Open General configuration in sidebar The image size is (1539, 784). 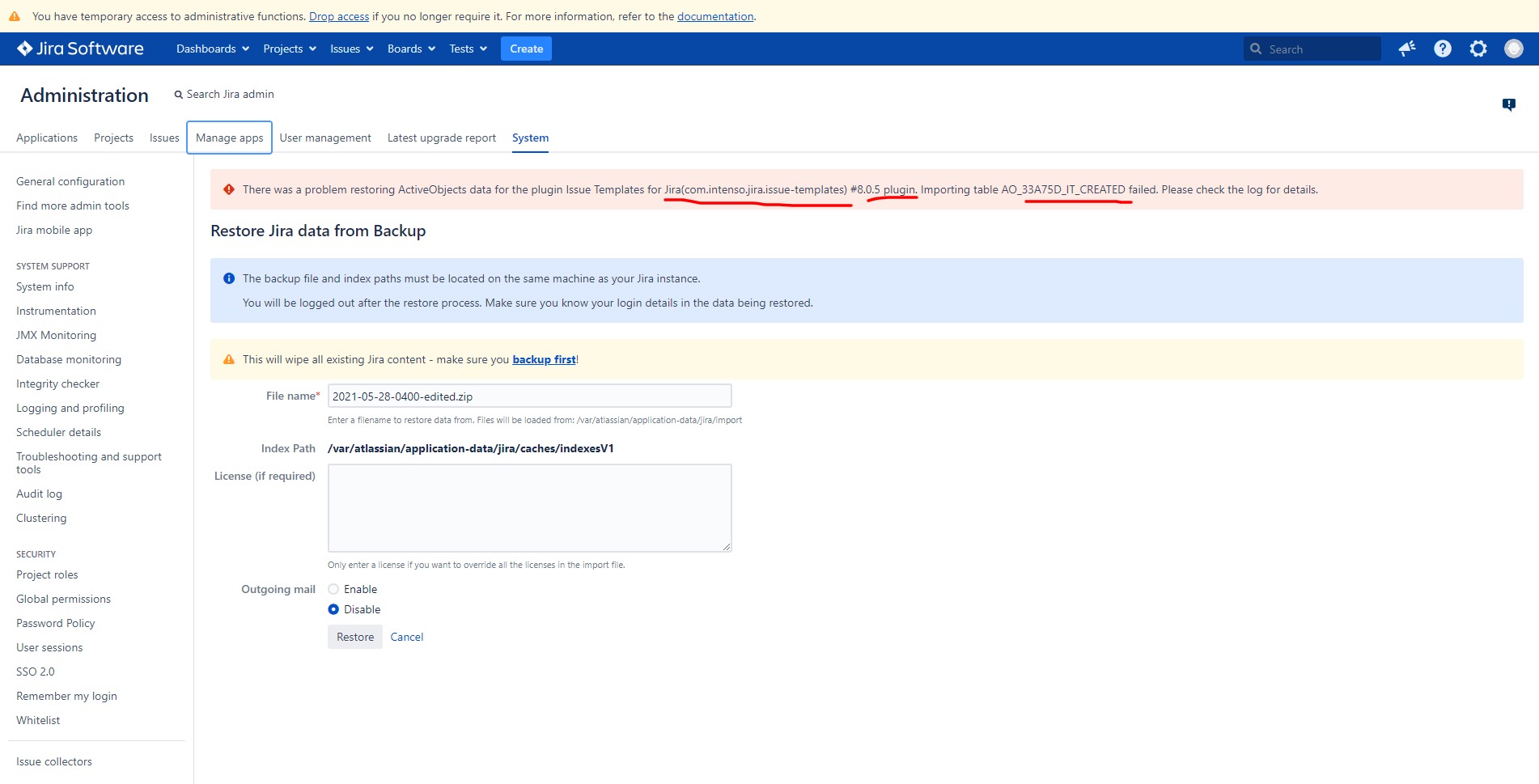pos(70,181)
